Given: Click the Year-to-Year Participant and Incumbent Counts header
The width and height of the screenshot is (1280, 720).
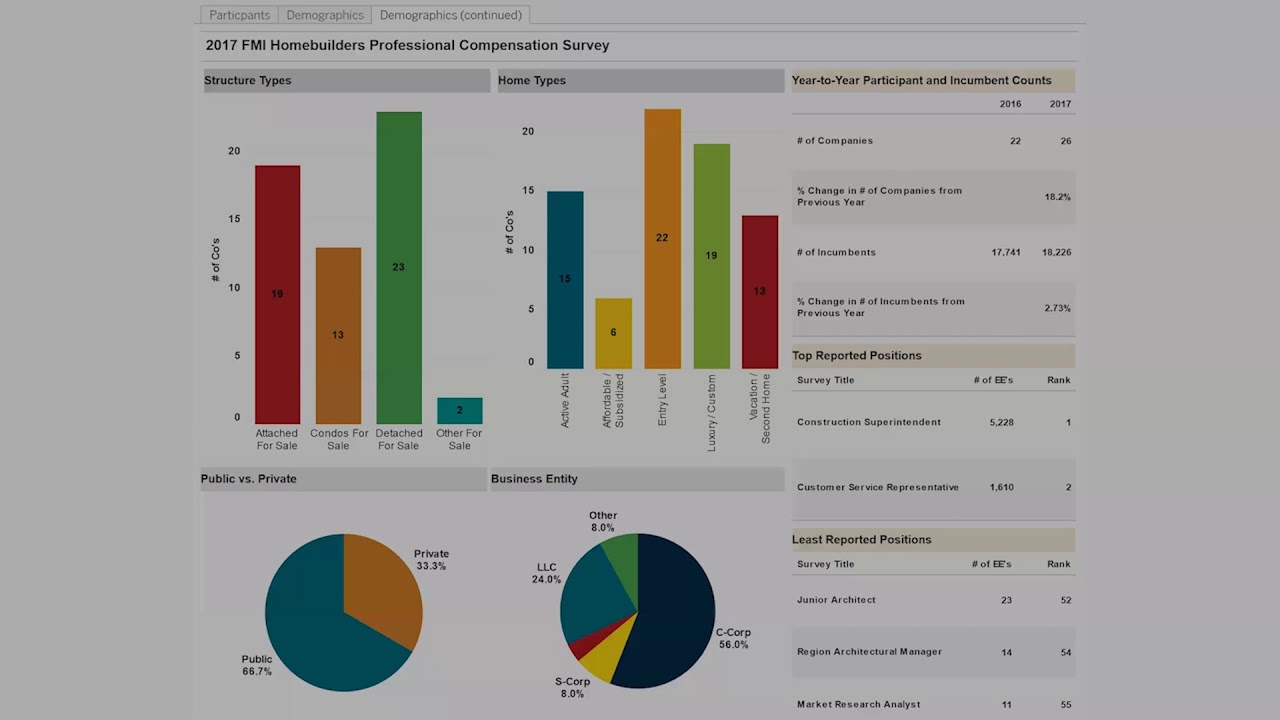Looking at the screenshot, I should (933, 80).
